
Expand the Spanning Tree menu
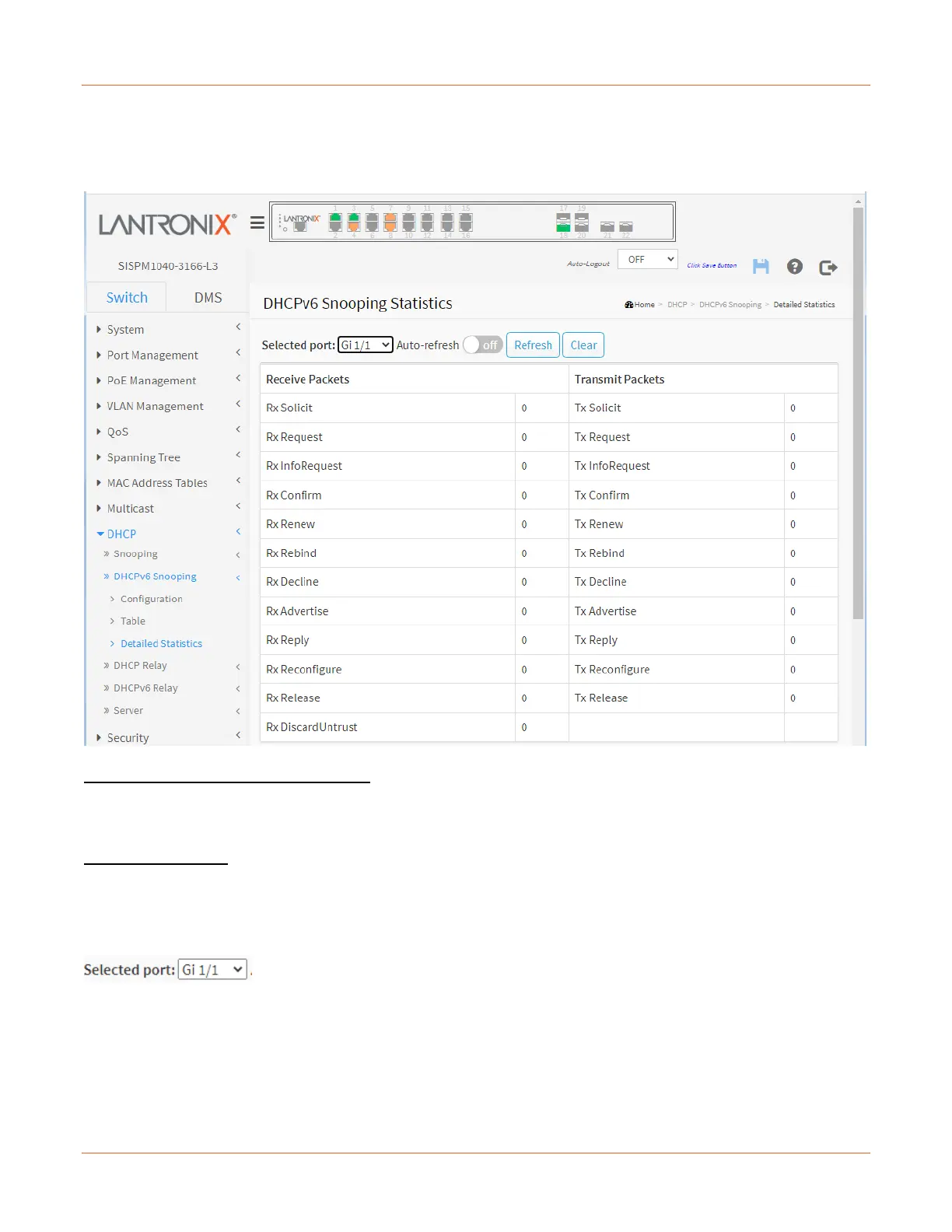pyautogui.click(x=143, y=457)
